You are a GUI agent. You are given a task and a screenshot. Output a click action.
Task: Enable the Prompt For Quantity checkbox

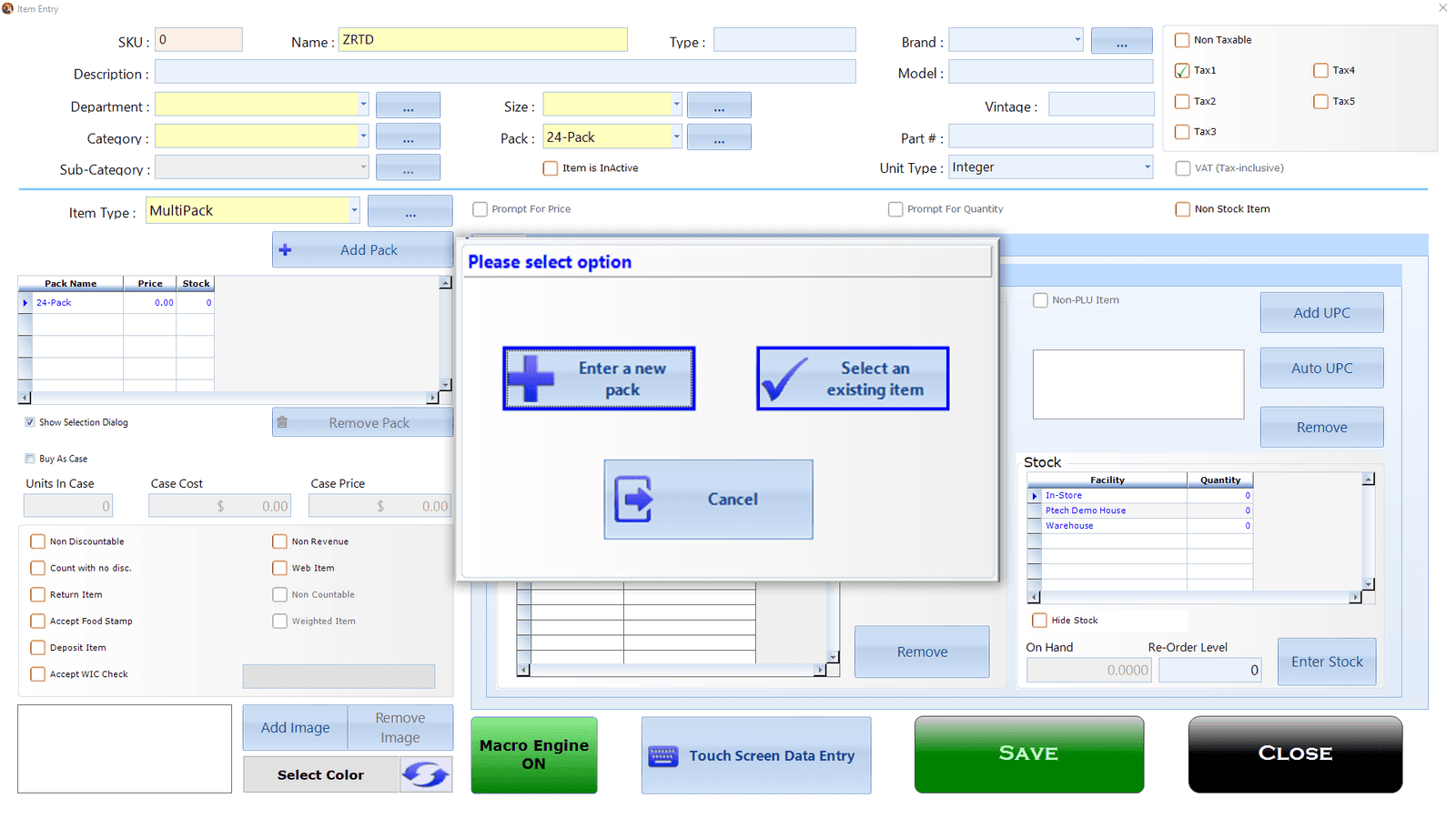click(x=895, y=209)
